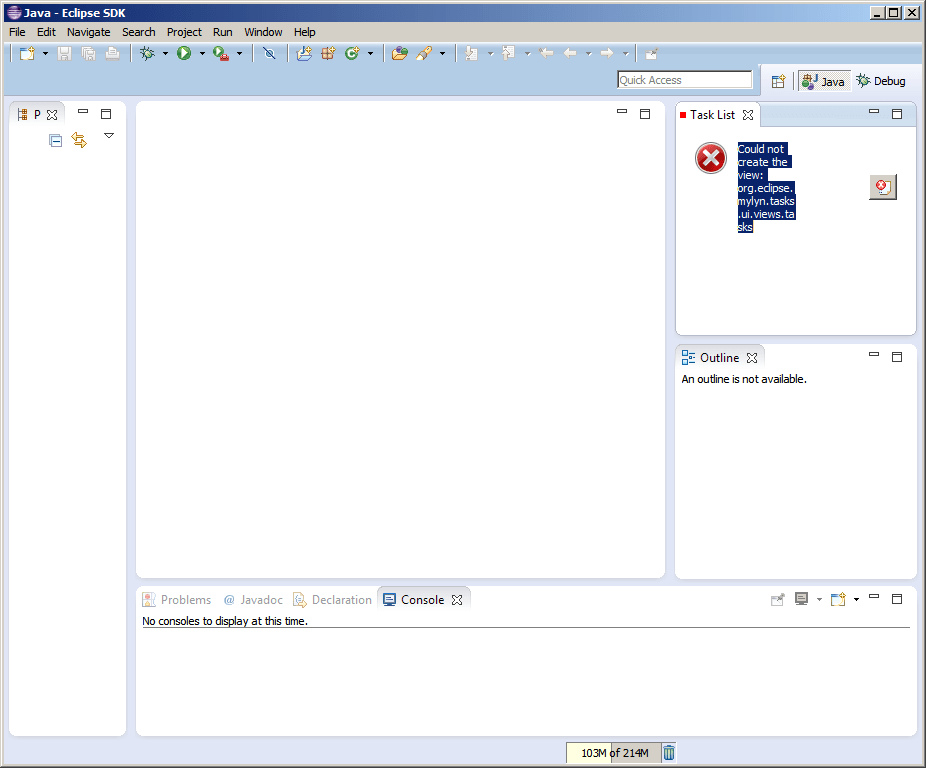Screen dimensions: 926x768
Task: Close the Console view tab
Action: 457,600
